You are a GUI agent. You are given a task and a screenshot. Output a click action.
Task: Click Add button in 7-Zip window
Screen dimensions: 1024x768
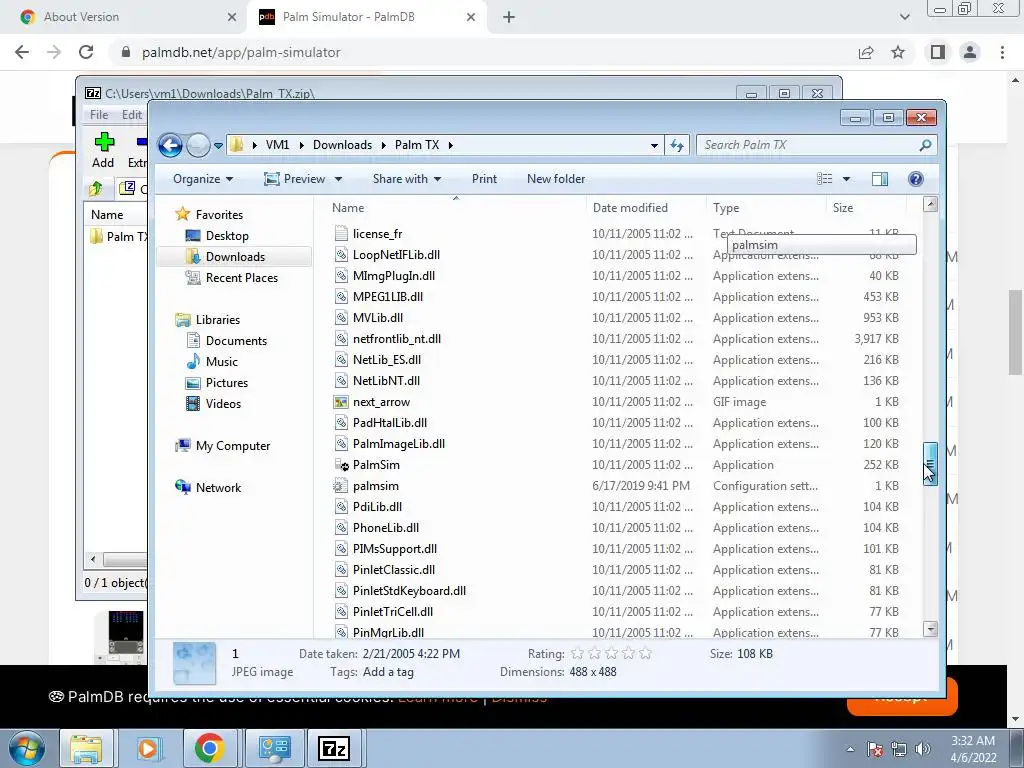click(103, 150)
